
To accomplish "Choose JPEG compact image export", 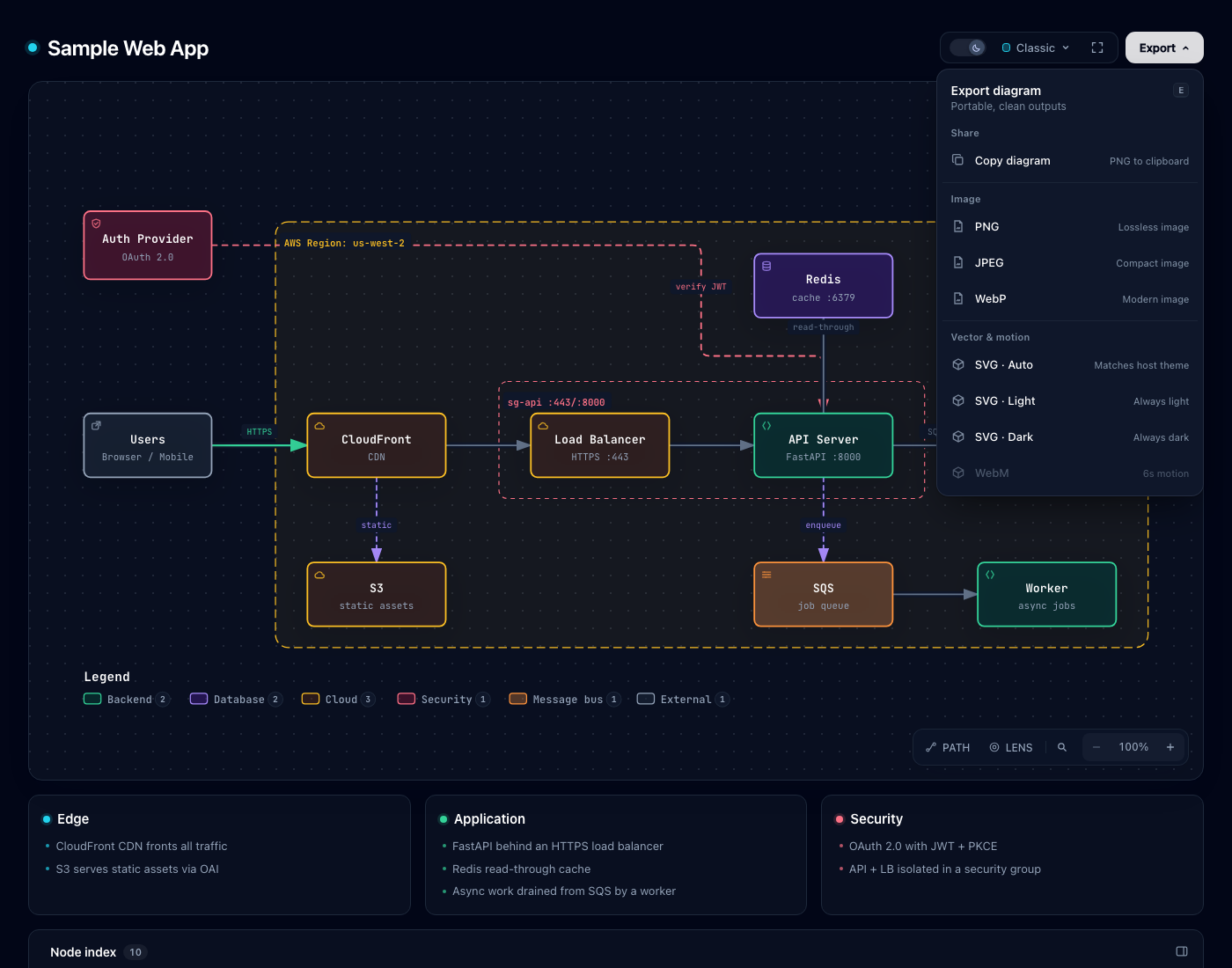I will click(x=1070, y=263).
